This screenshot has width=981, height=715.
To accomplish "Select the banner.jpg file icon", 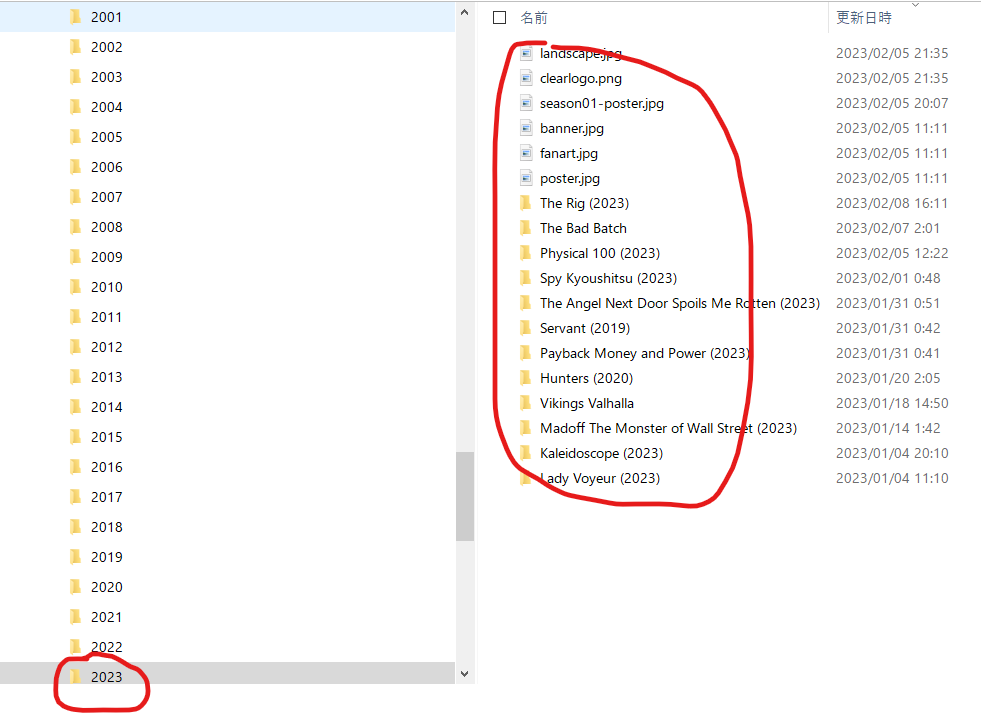I will 526,128.
